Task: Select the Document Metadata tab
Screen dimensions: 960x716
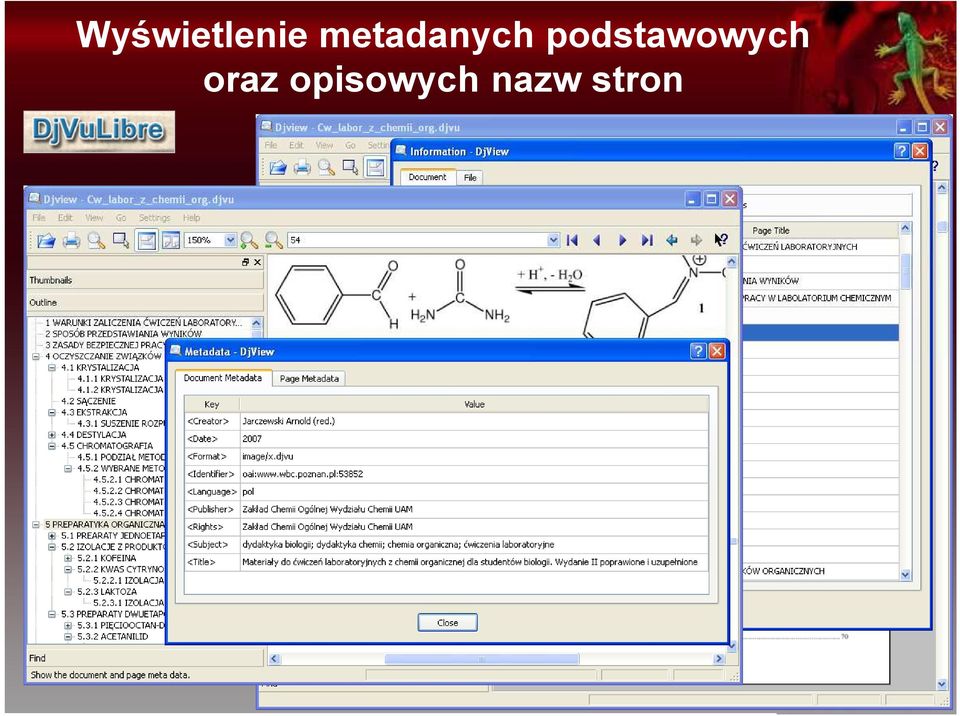Action: [x=223, y=378]
